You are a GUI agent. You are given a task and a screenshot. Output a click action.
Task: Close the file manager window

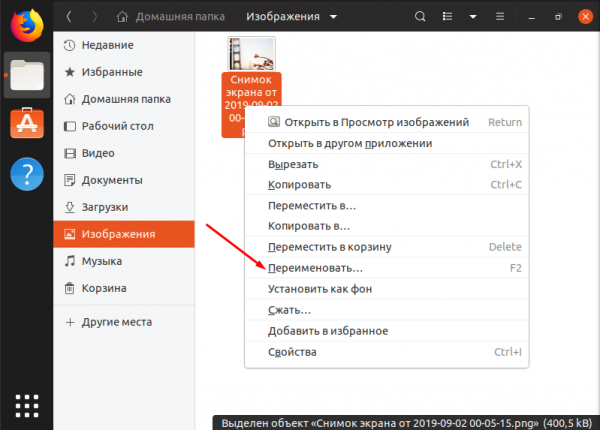[x=585, y=16]
